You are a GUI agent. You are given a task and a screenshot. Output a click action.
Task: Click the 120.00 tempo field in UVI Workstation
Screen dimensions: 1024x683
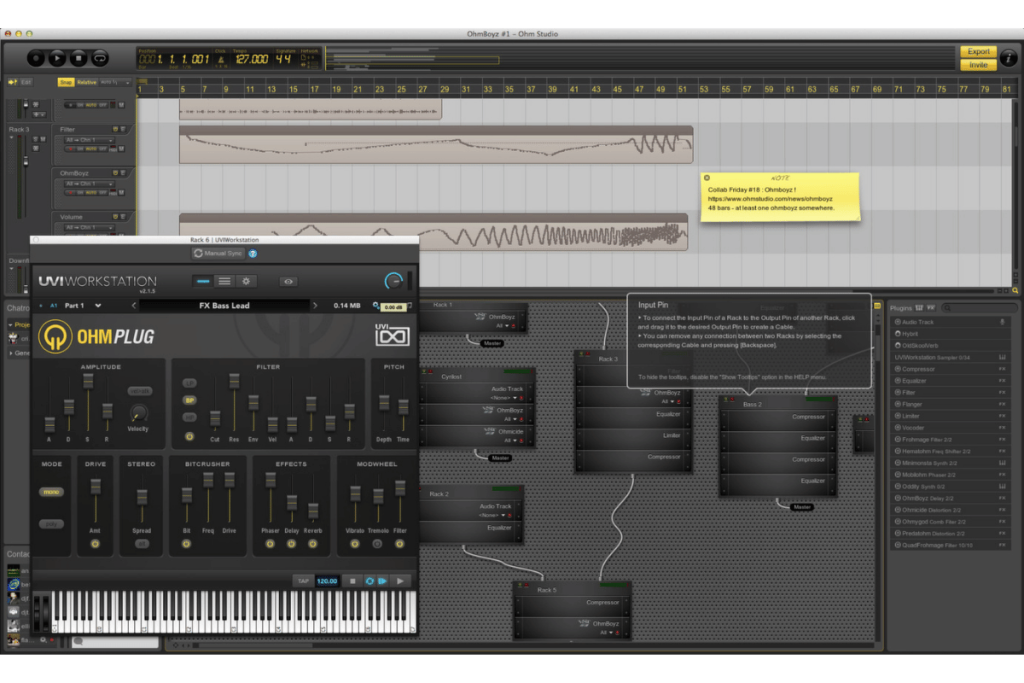point(327,580)
